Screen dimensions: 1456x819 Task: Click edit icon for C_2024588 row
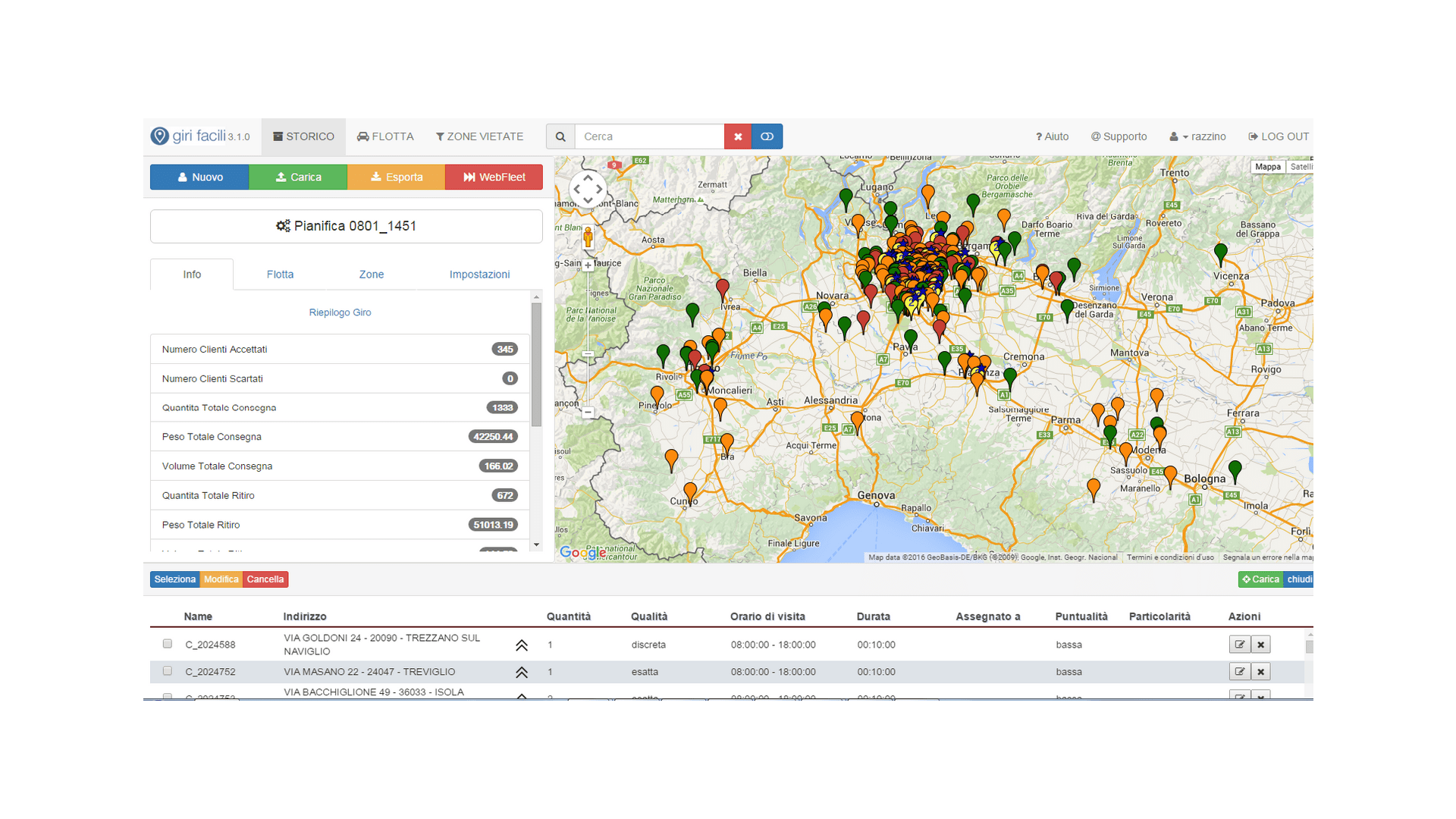point(1239,645)
